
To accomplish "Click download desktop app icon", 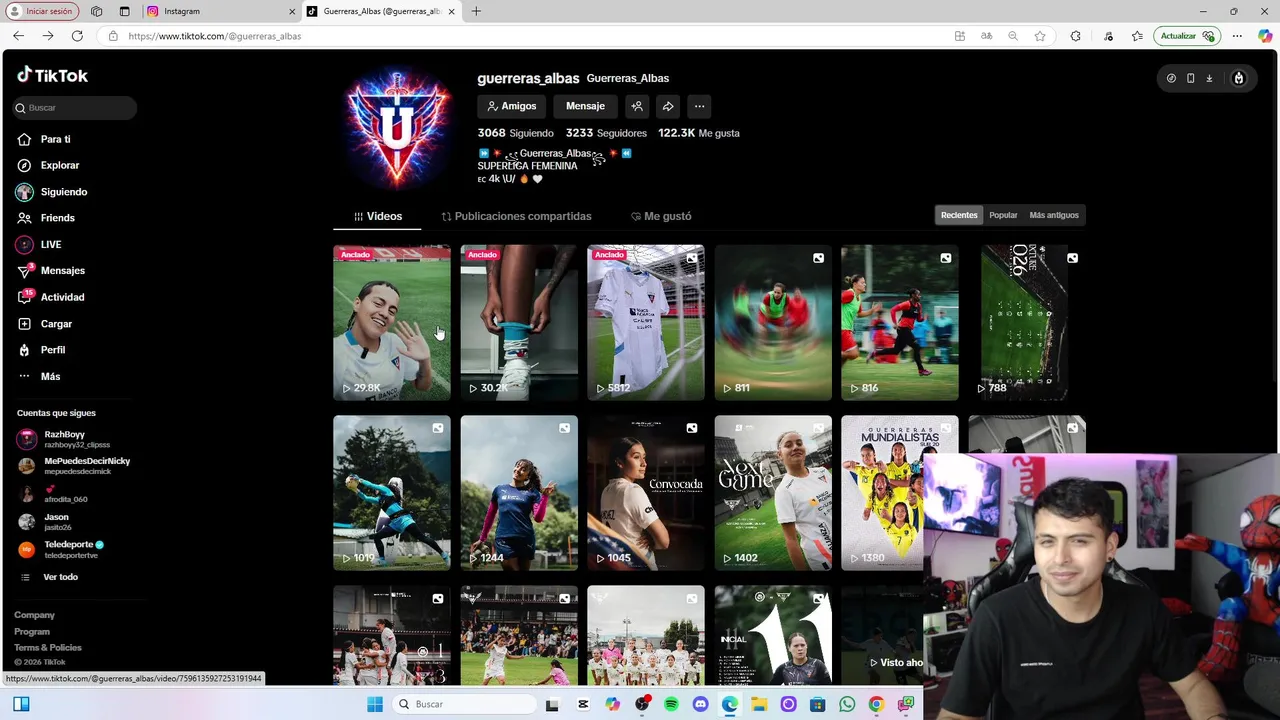I will coord(1209,78).
